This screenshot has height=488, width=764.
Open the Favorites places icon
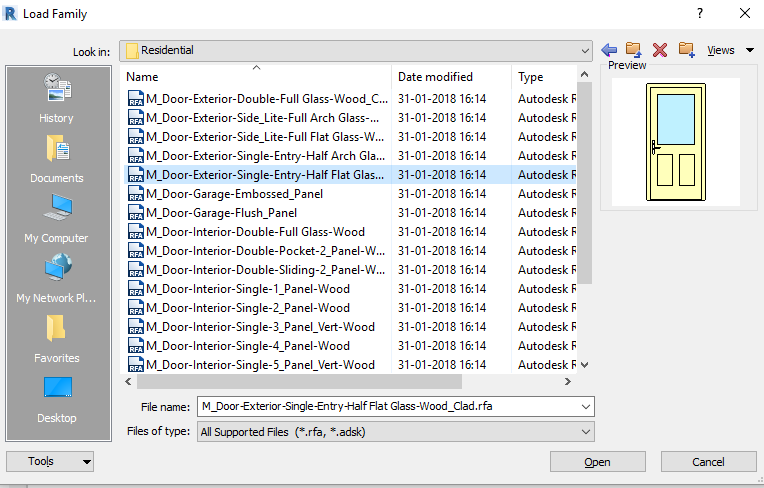pos(56,327)
